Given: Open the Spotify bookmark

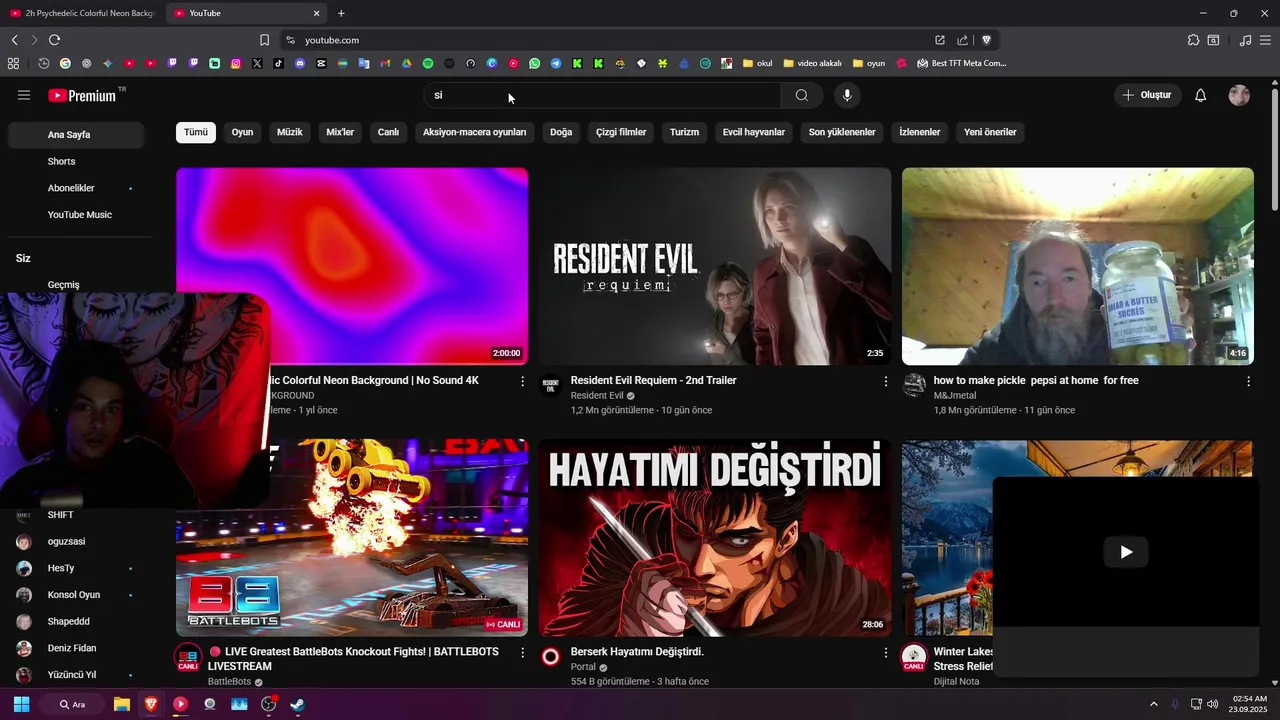Looking at the screenshot, I should [x=428, y=63].
